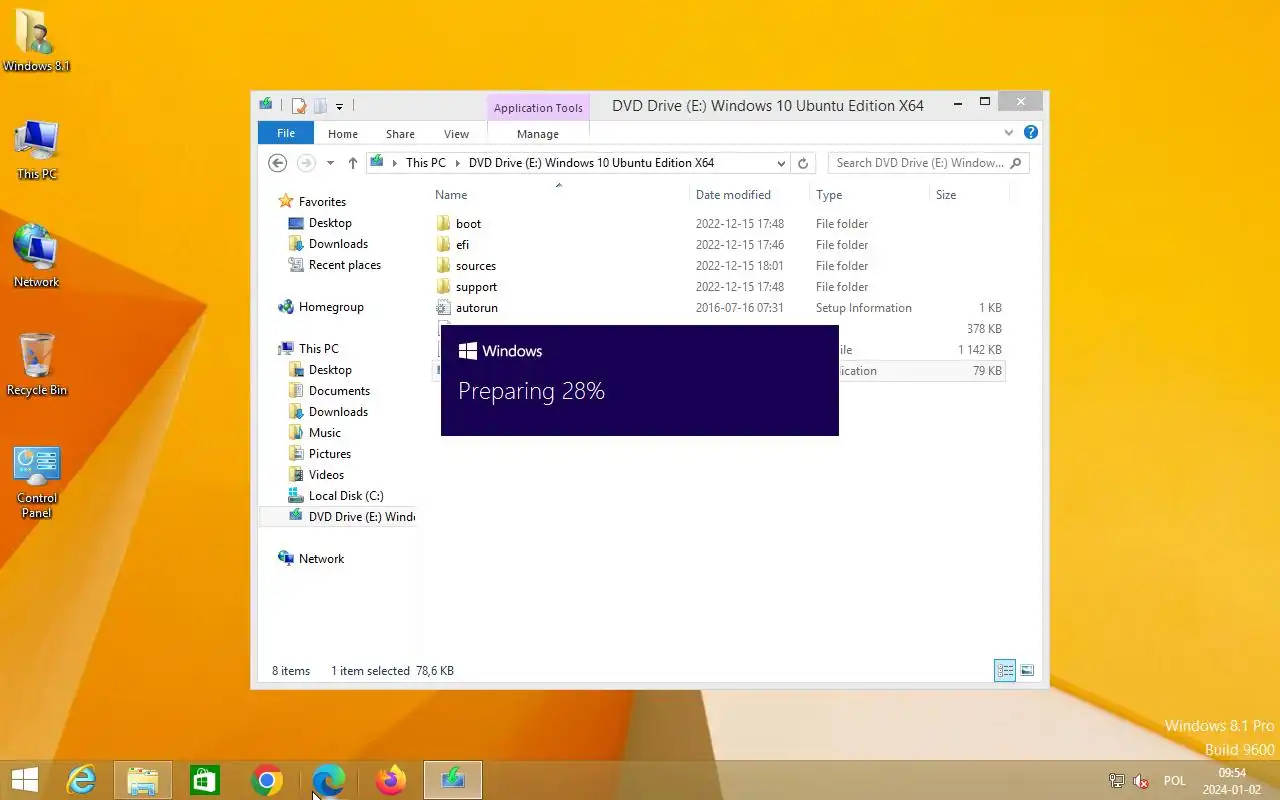
Task: Click the Properties icon in quick access toolbar
Action: click(298, 105)
